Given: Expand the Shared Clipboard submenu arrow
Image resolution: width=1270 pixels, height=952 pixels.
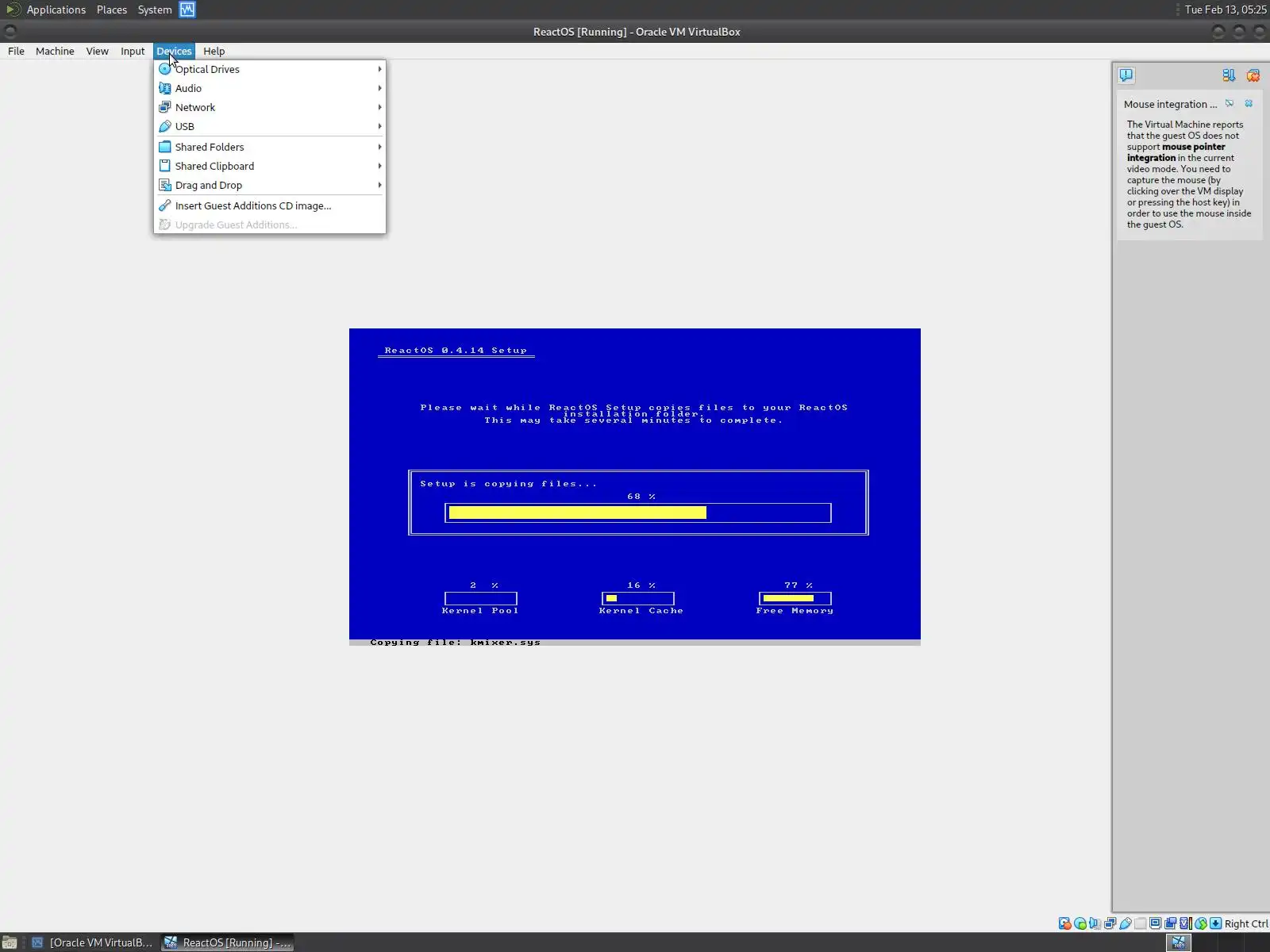Looking at the screenshot, I should point(379,166).
